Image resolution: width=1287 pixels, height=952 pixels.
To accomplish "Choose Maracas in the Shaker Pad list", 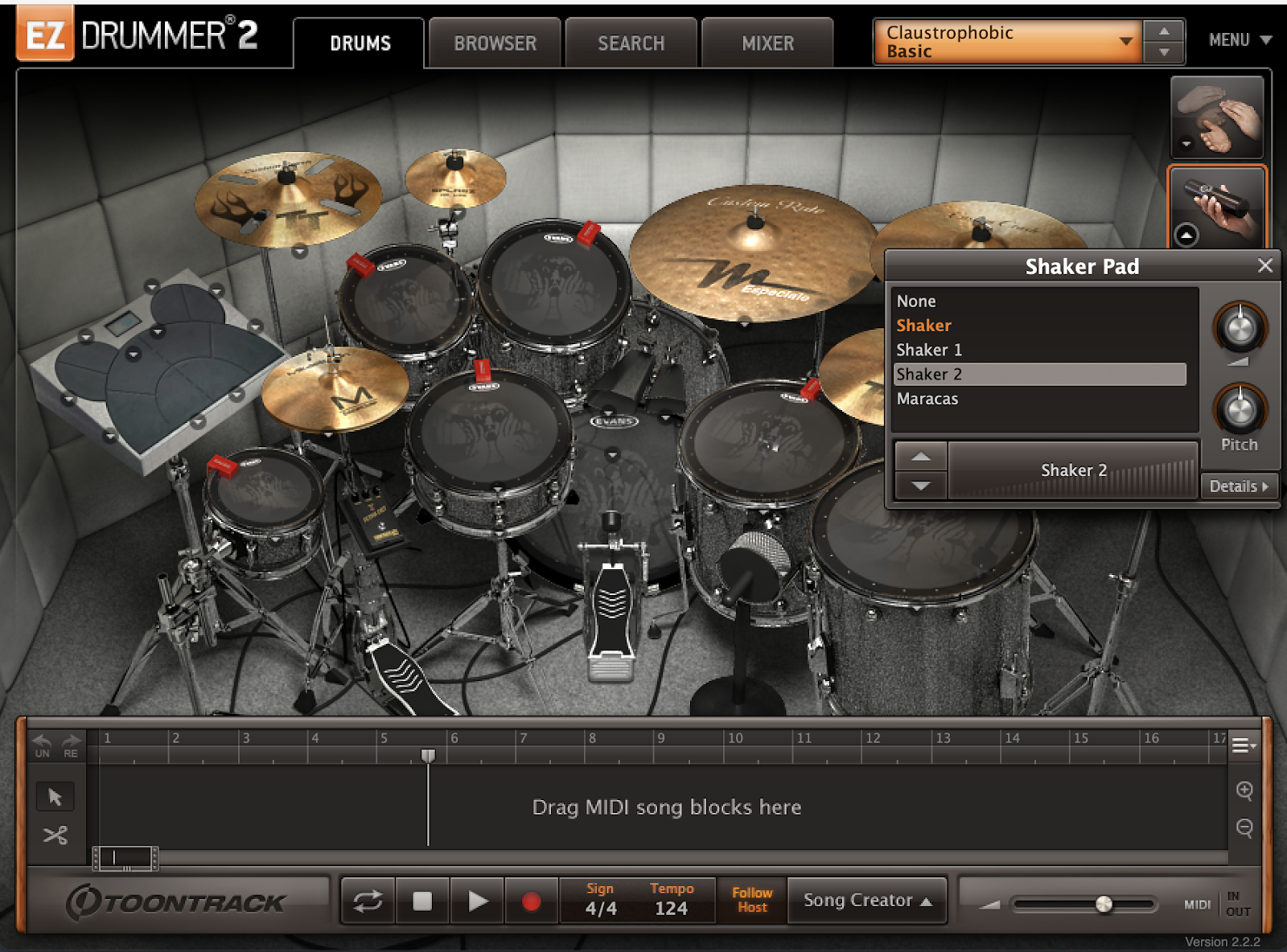I will coord(1041,399).
